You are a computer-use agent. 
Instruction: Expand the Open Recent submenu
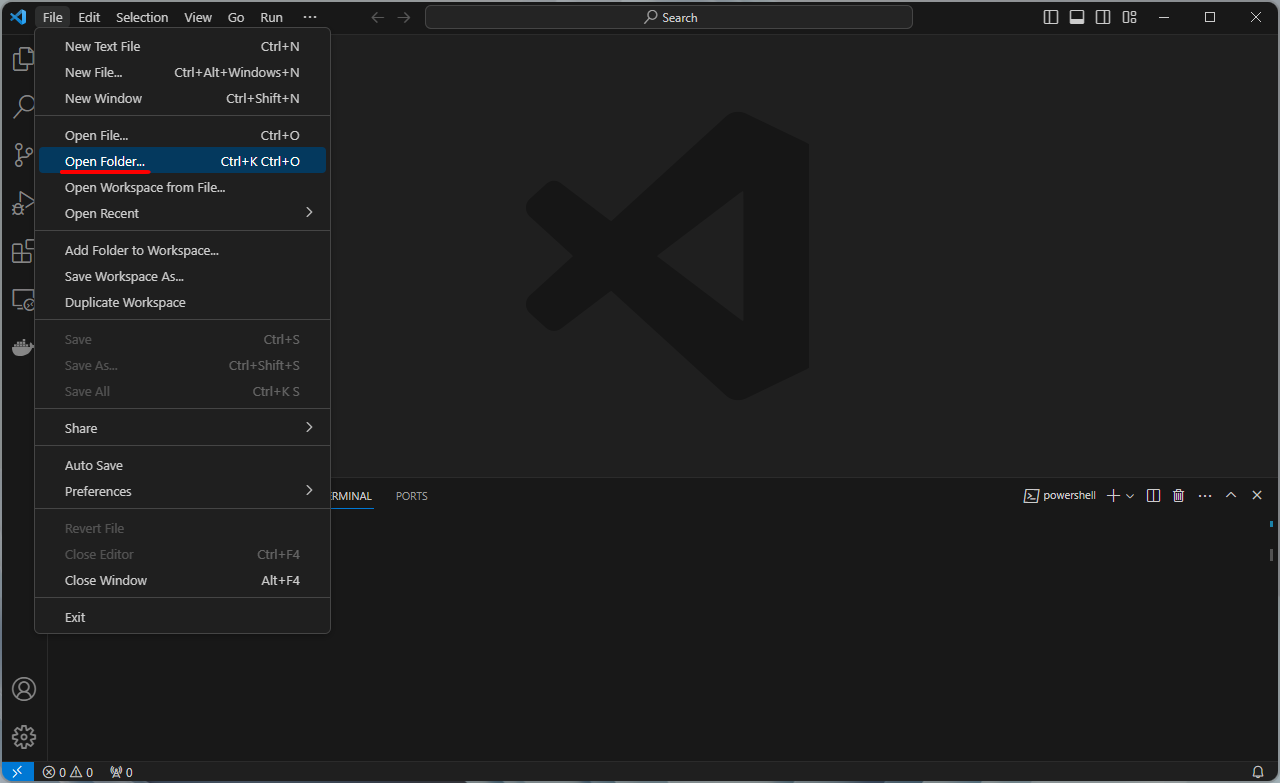(x=182, y=213)
